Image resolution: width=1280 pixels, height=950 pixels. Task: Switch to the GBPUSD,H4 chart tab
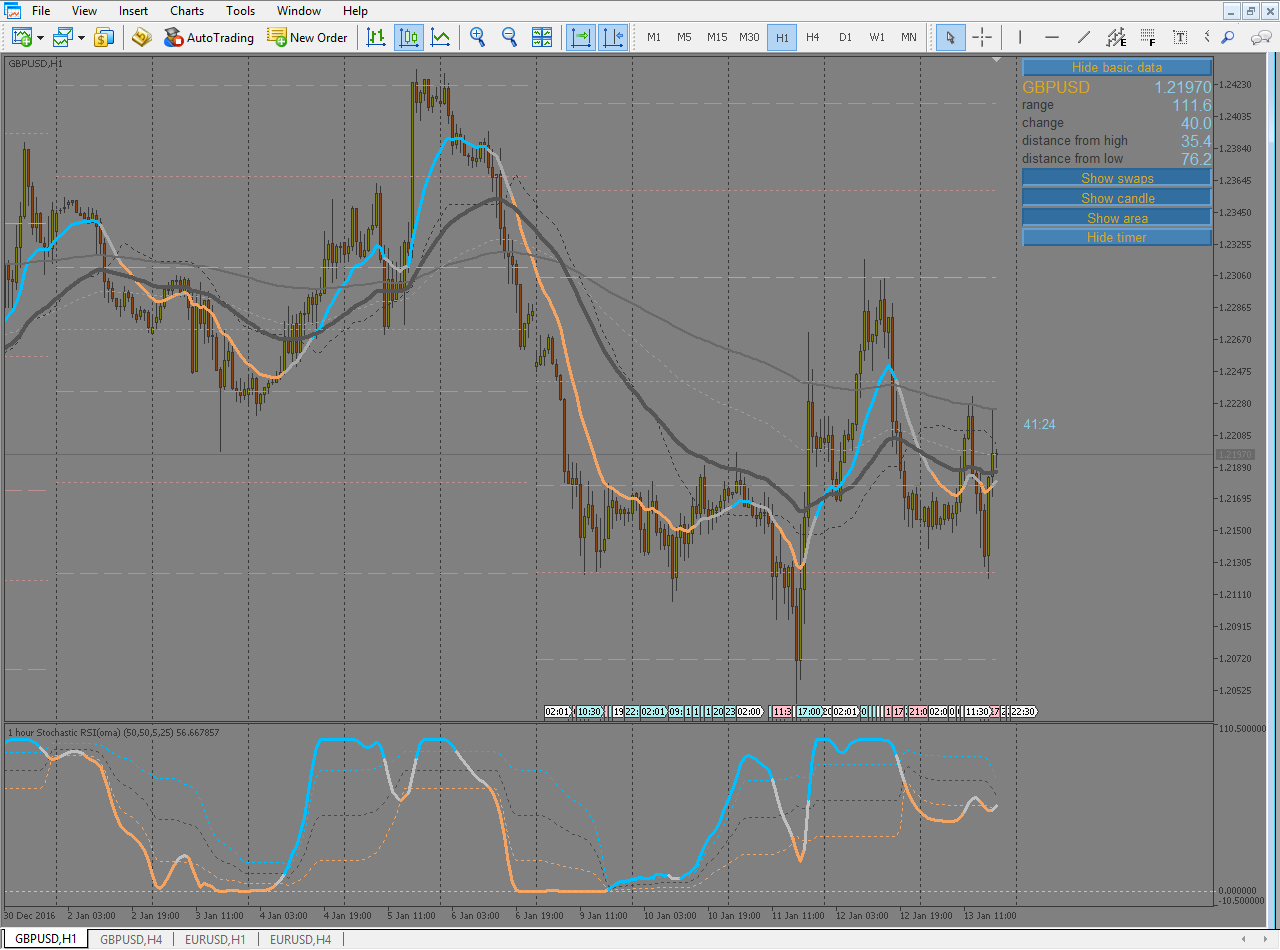click(131, 939)
